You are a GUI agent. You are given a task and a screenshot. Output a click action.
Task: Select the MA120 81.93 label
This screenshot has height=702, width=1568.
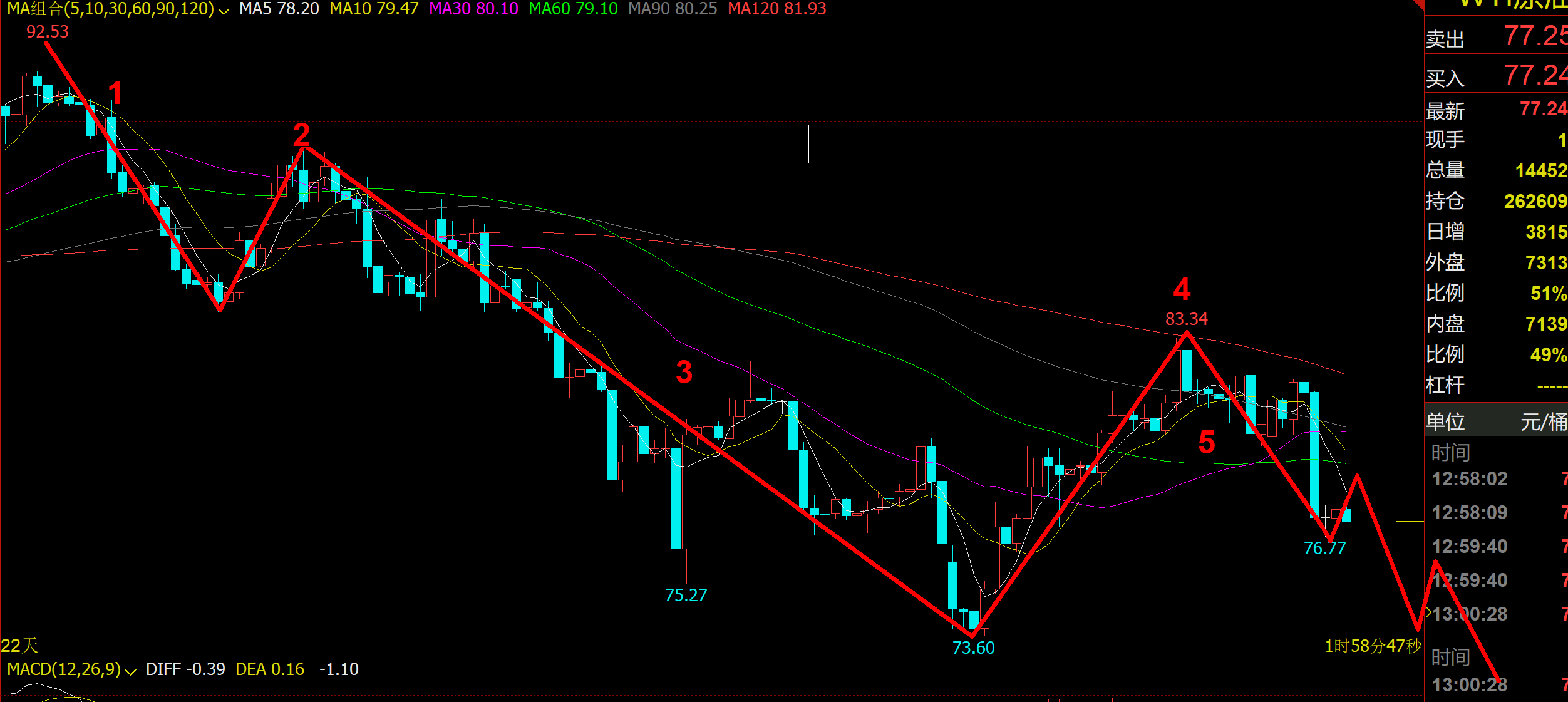pos(777,9)
